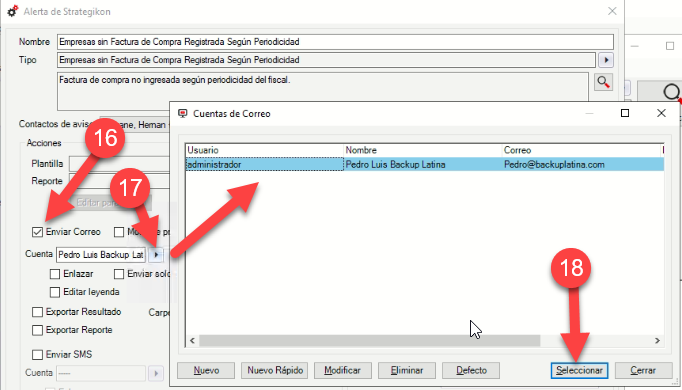Image resolution: width=682 pixels, height=390 pixels.
Task: Set account as Defecto
Action: click(471, 370)
